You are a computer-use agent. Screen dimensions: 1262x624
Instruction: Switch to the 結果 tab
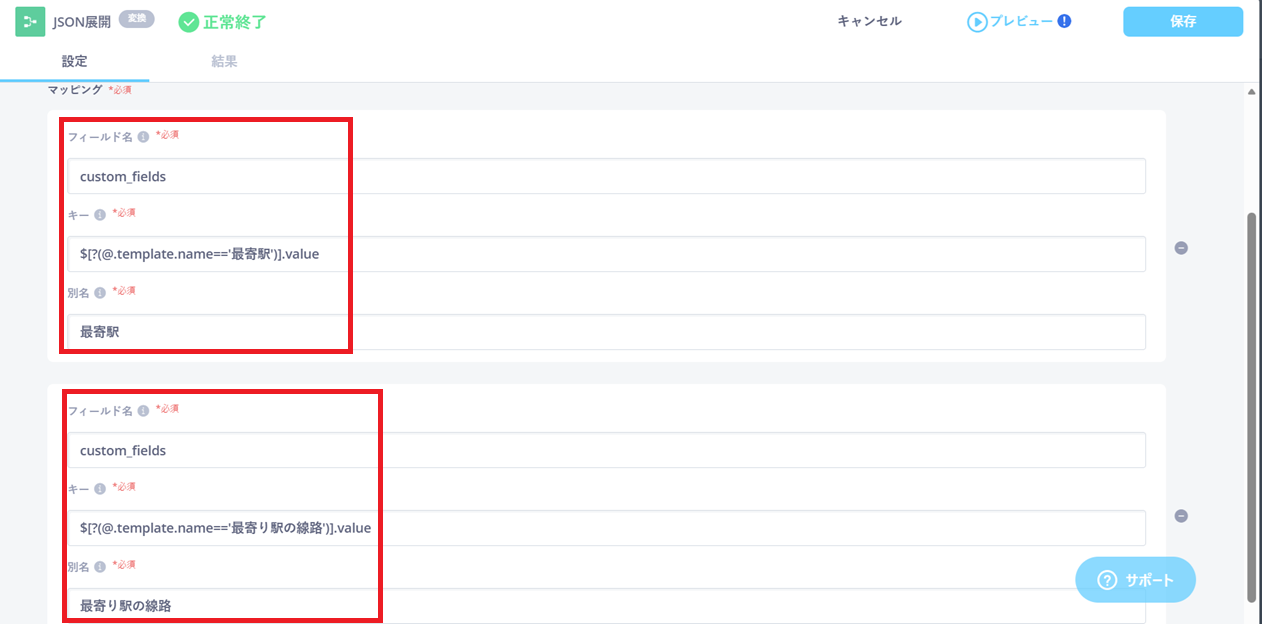point(224,62)
